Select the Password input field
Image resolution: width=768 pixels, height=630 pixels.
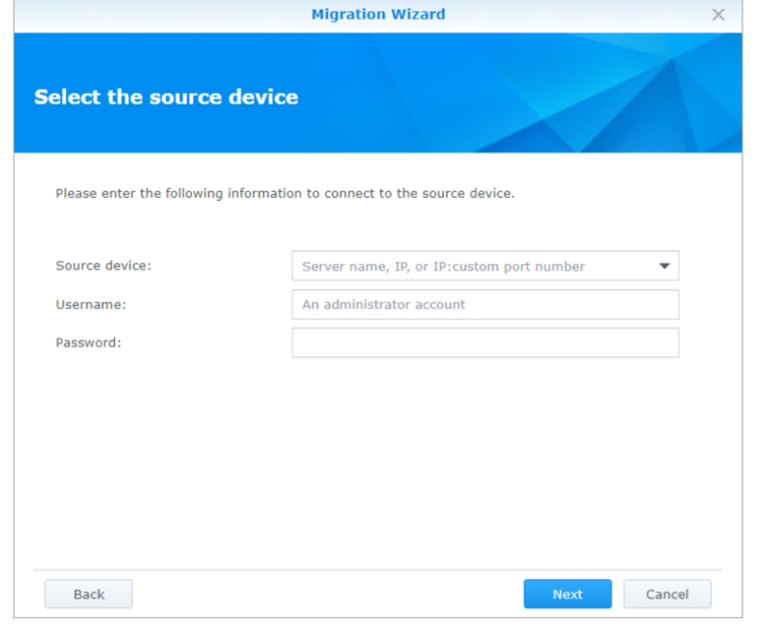point(485,343)
